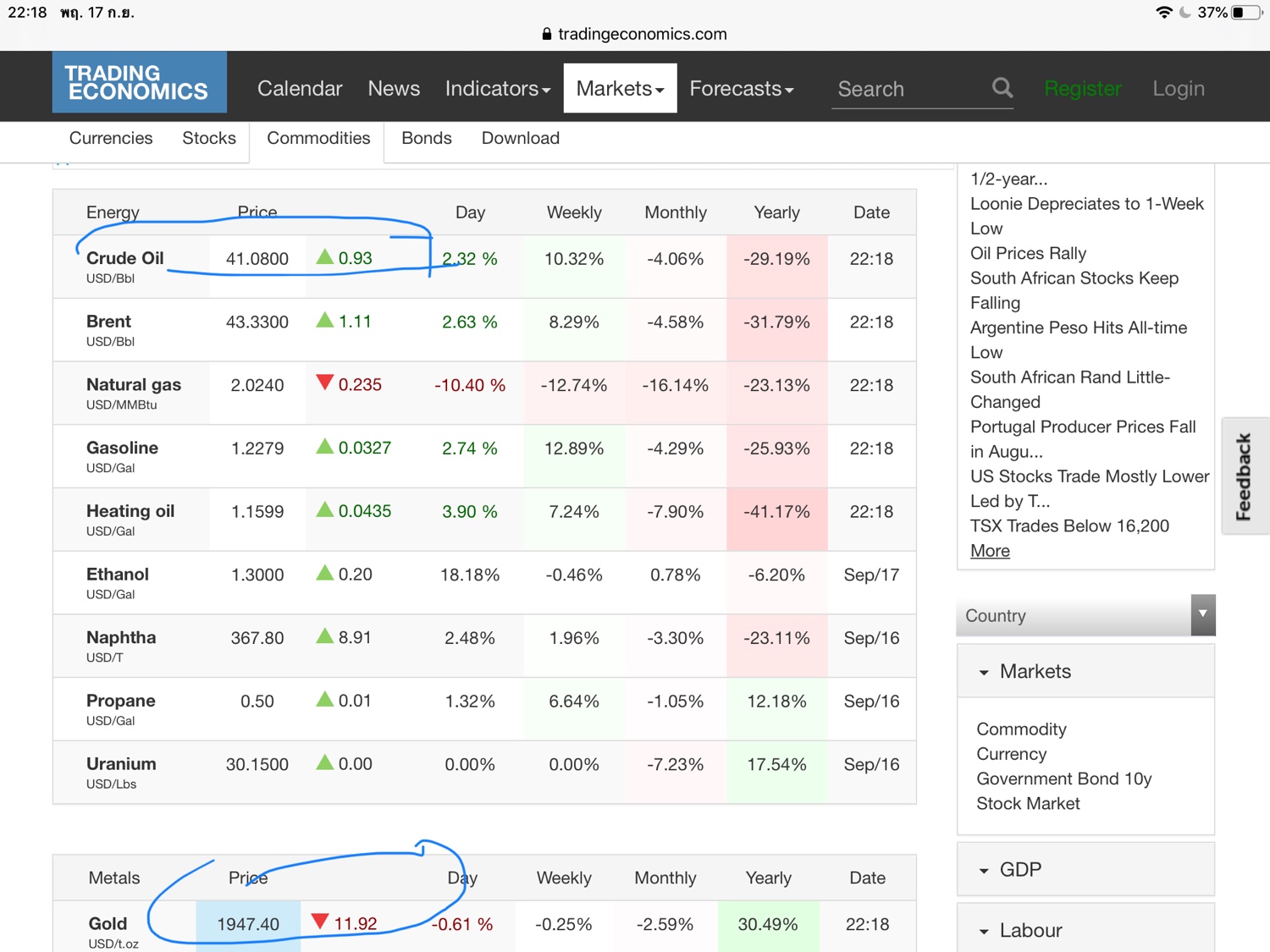Open South African Stocks Keep Falling headline

coord(1074,290)
